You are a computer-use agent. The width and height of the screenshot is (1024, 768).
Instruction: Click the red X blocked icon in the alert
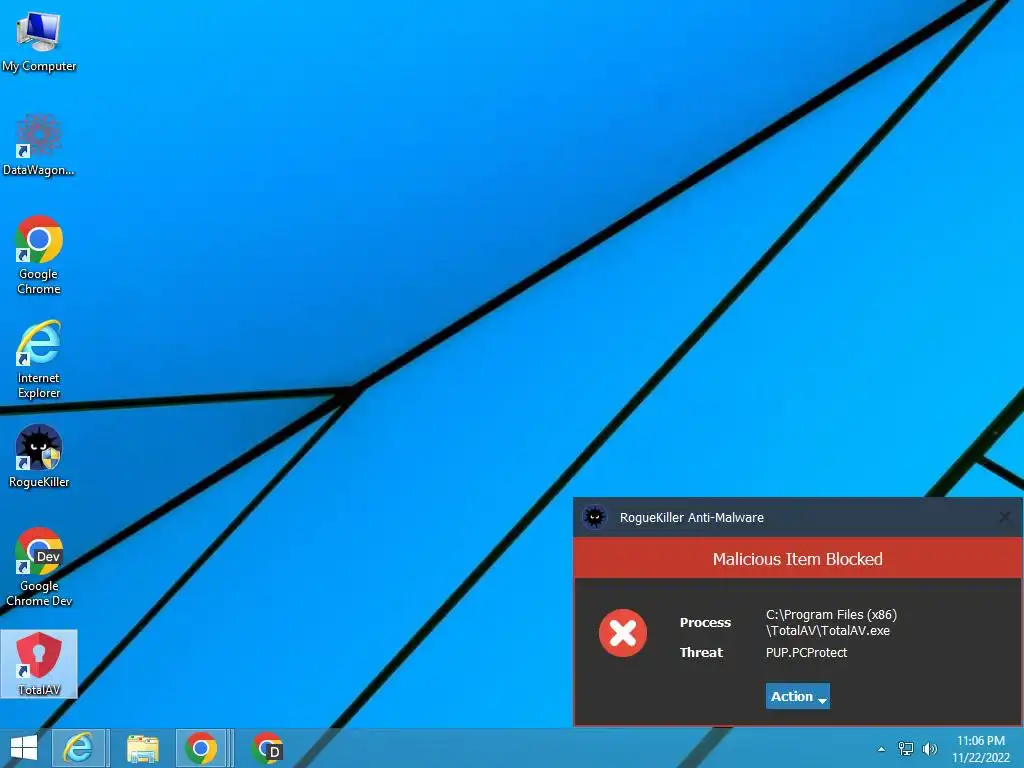coord(623,633)
